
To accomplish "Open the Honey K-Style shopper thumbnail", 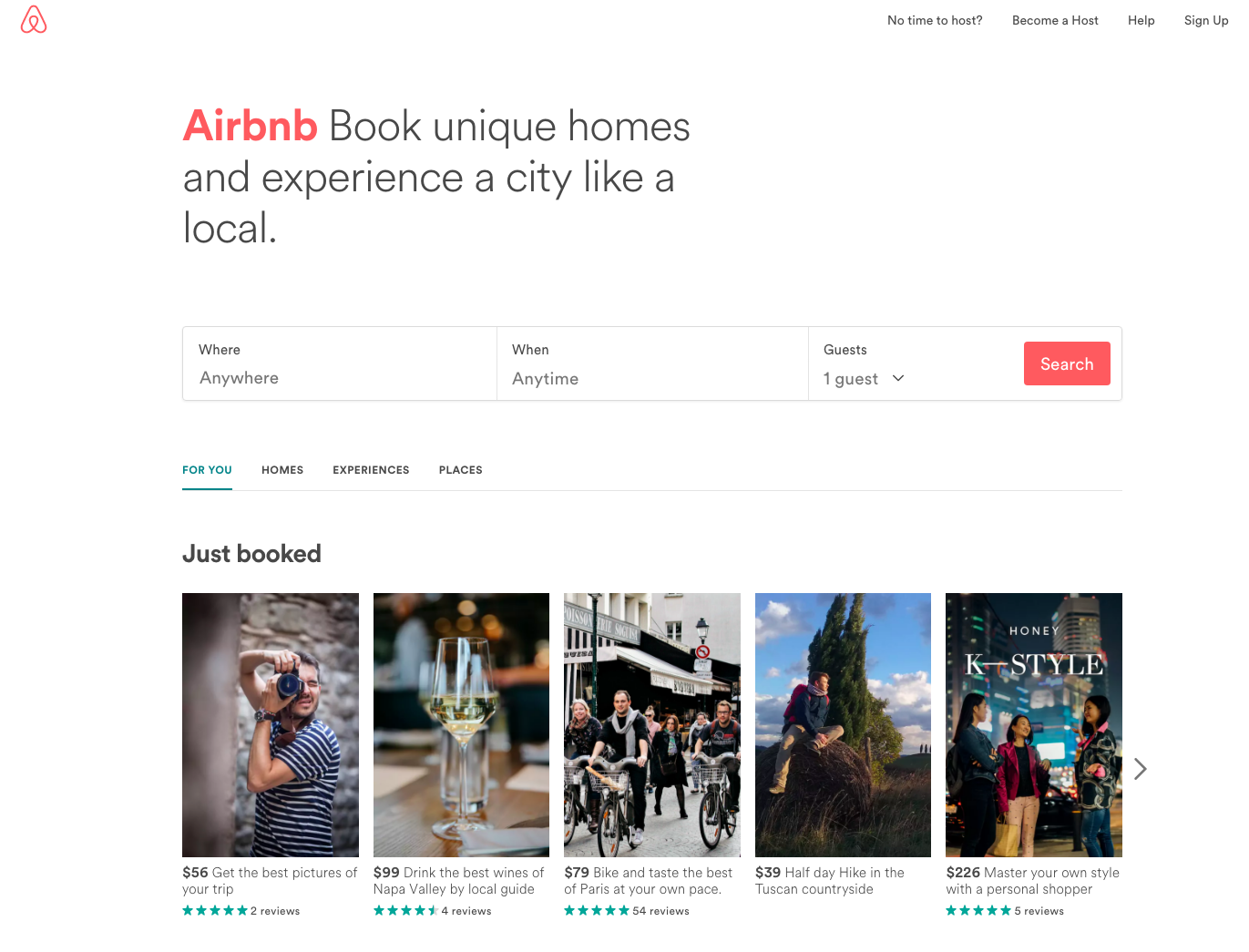I will click(x=1034, y=725).
